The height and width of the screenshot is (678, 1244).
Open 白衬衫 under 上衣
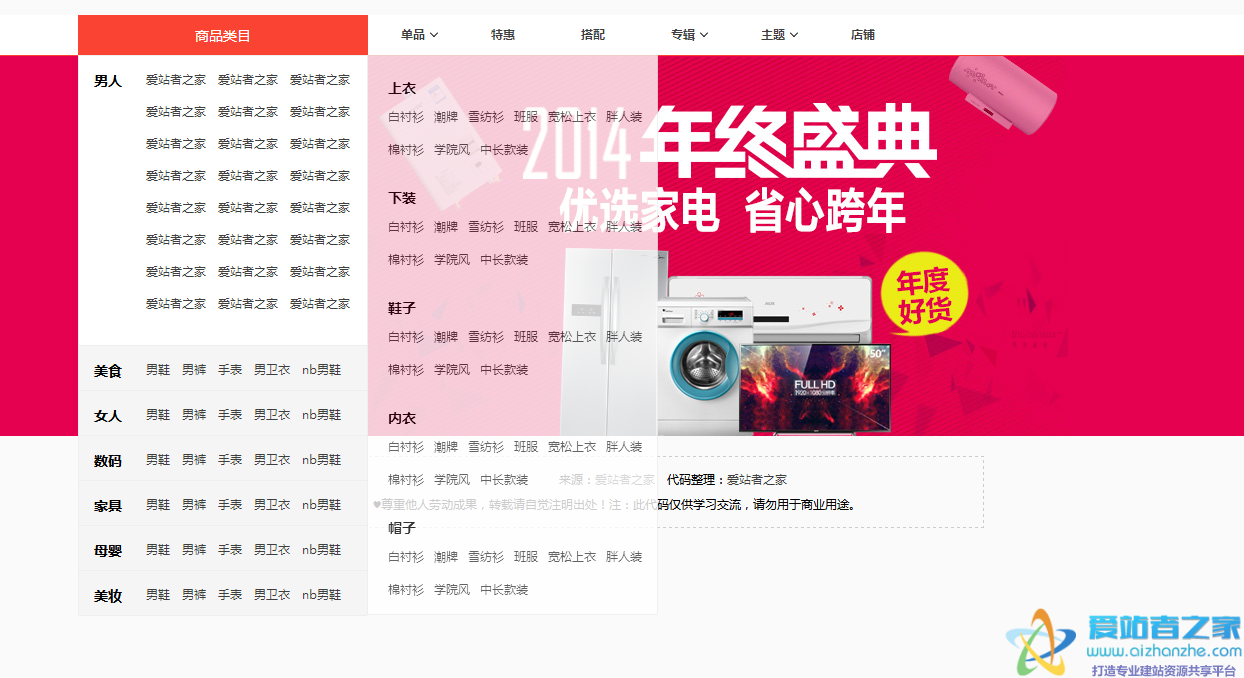[x=406, y=117]
